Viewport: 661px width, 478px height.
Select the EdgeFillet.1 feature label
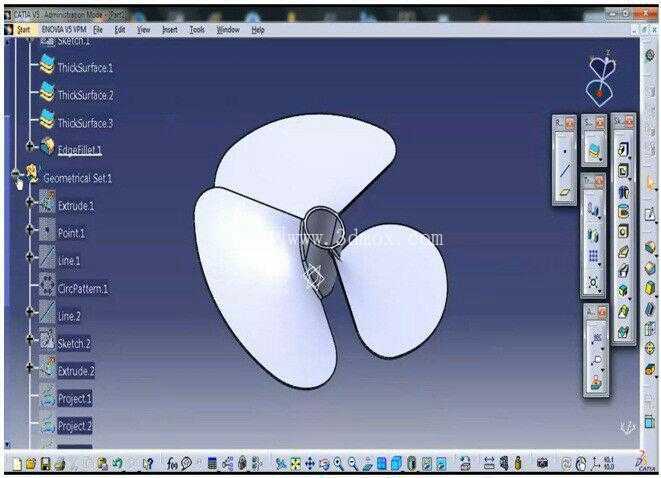[80, 150]
